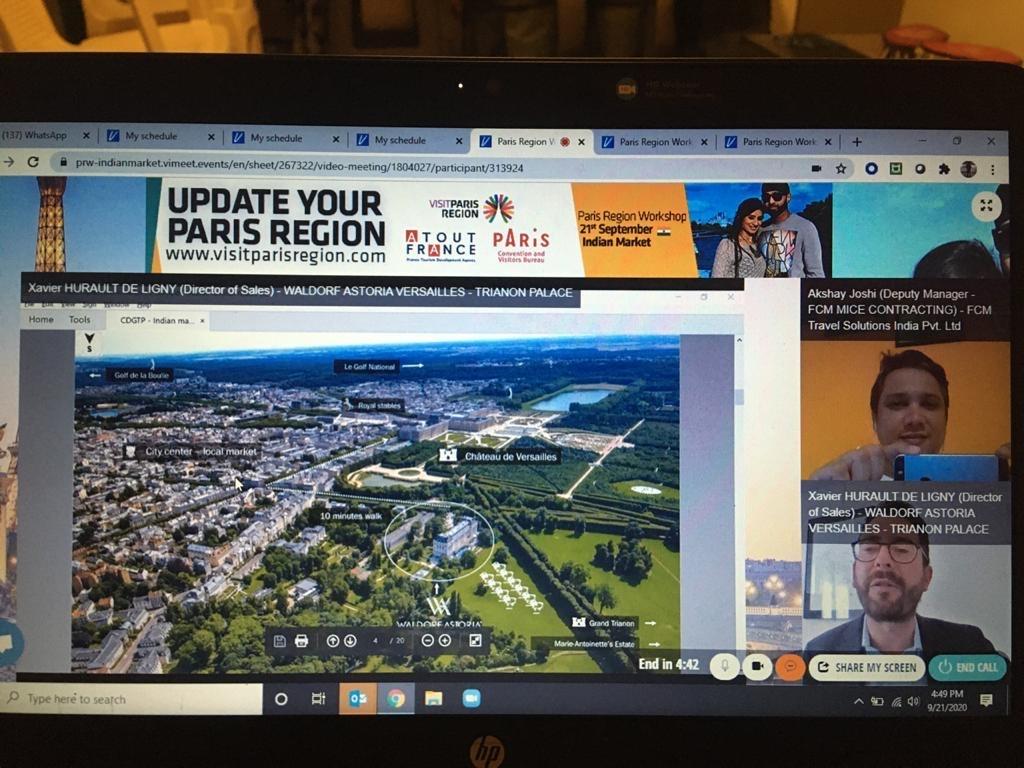Click the green square extension icon

tap(896, 168)
